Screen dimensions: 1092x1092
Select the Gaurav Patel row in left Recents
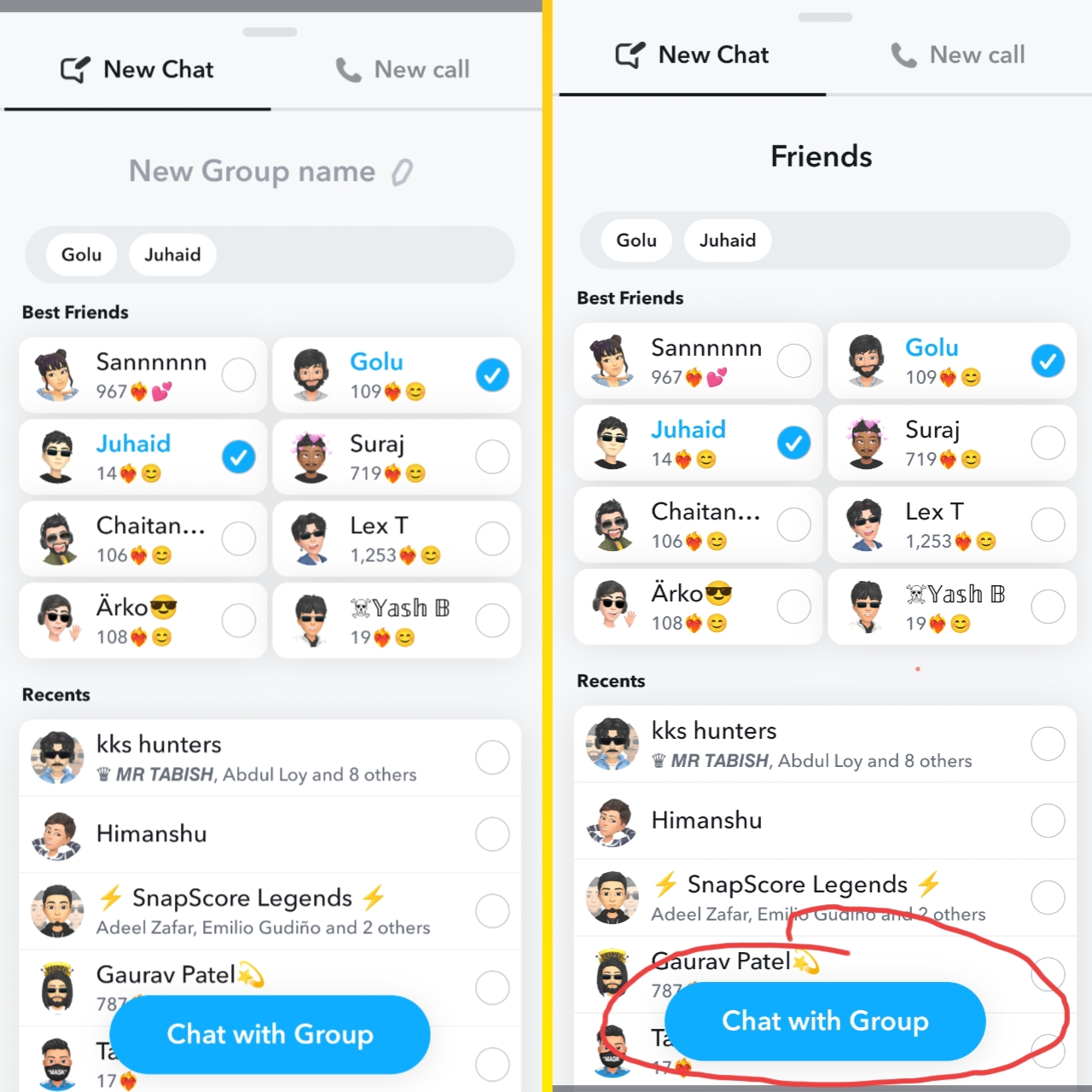point(270,988)
